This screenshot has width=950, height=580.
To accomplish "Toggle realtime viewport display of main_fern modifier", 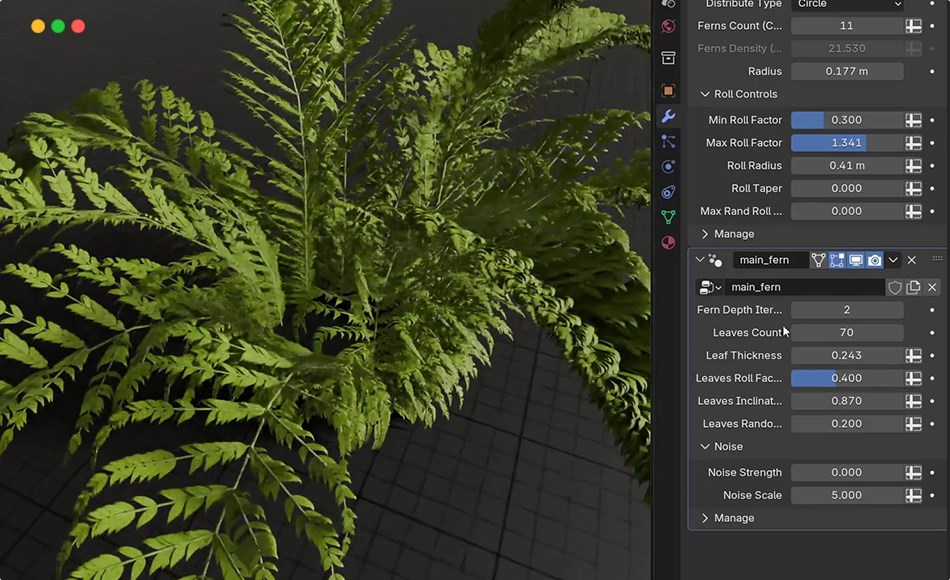I will tap(855, 260).
